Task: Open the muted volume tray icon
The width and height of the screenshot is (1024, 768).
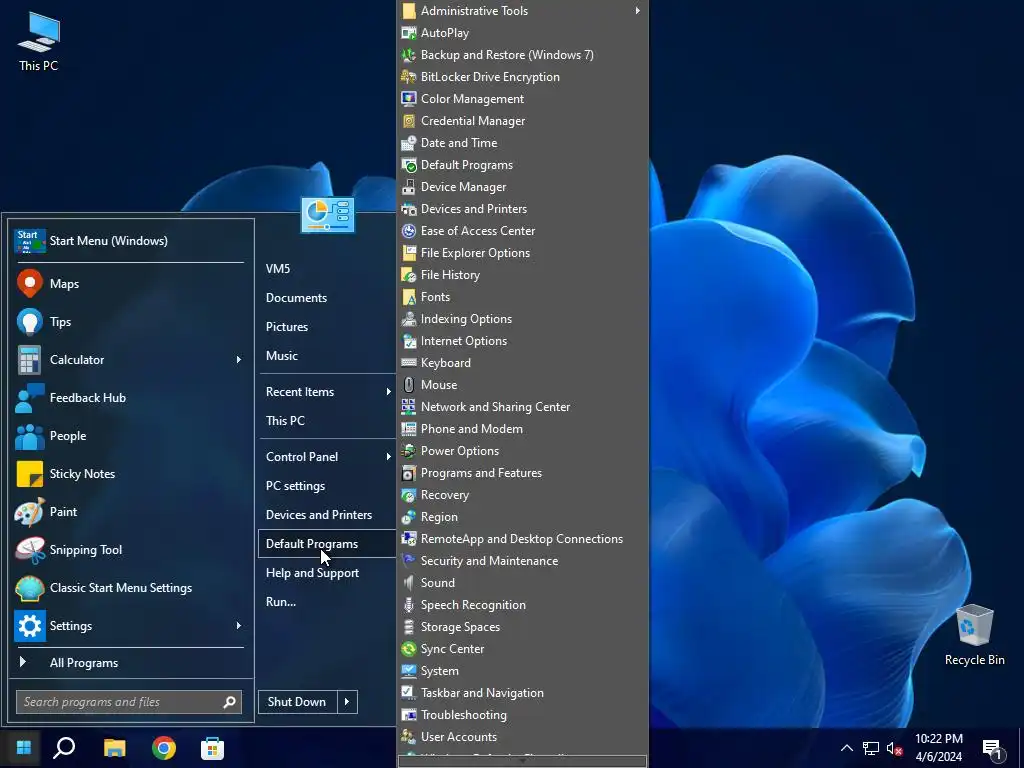Action: [894, 748]
